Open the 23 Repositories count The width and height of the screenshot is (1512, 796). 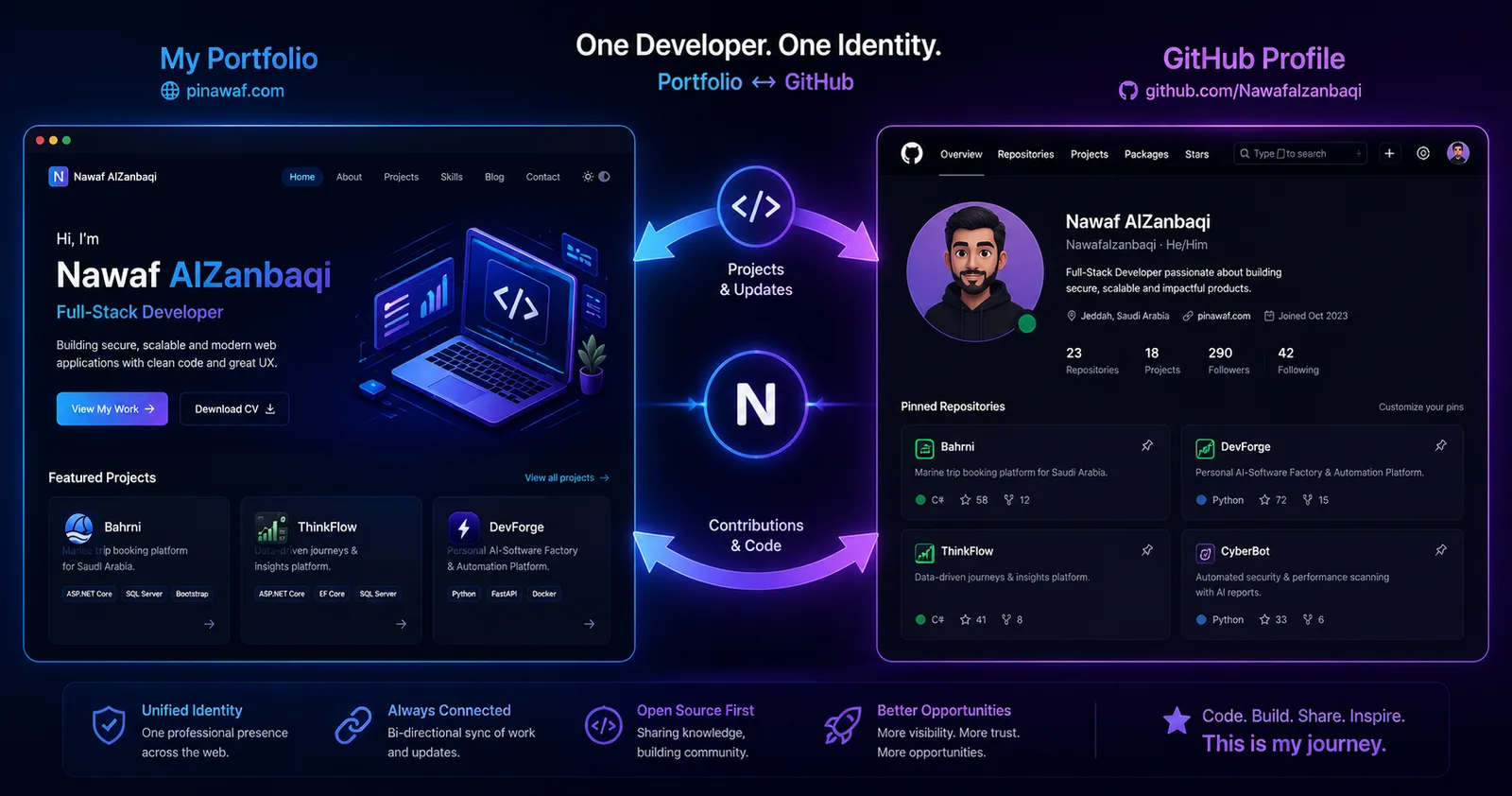point(1092,360)
